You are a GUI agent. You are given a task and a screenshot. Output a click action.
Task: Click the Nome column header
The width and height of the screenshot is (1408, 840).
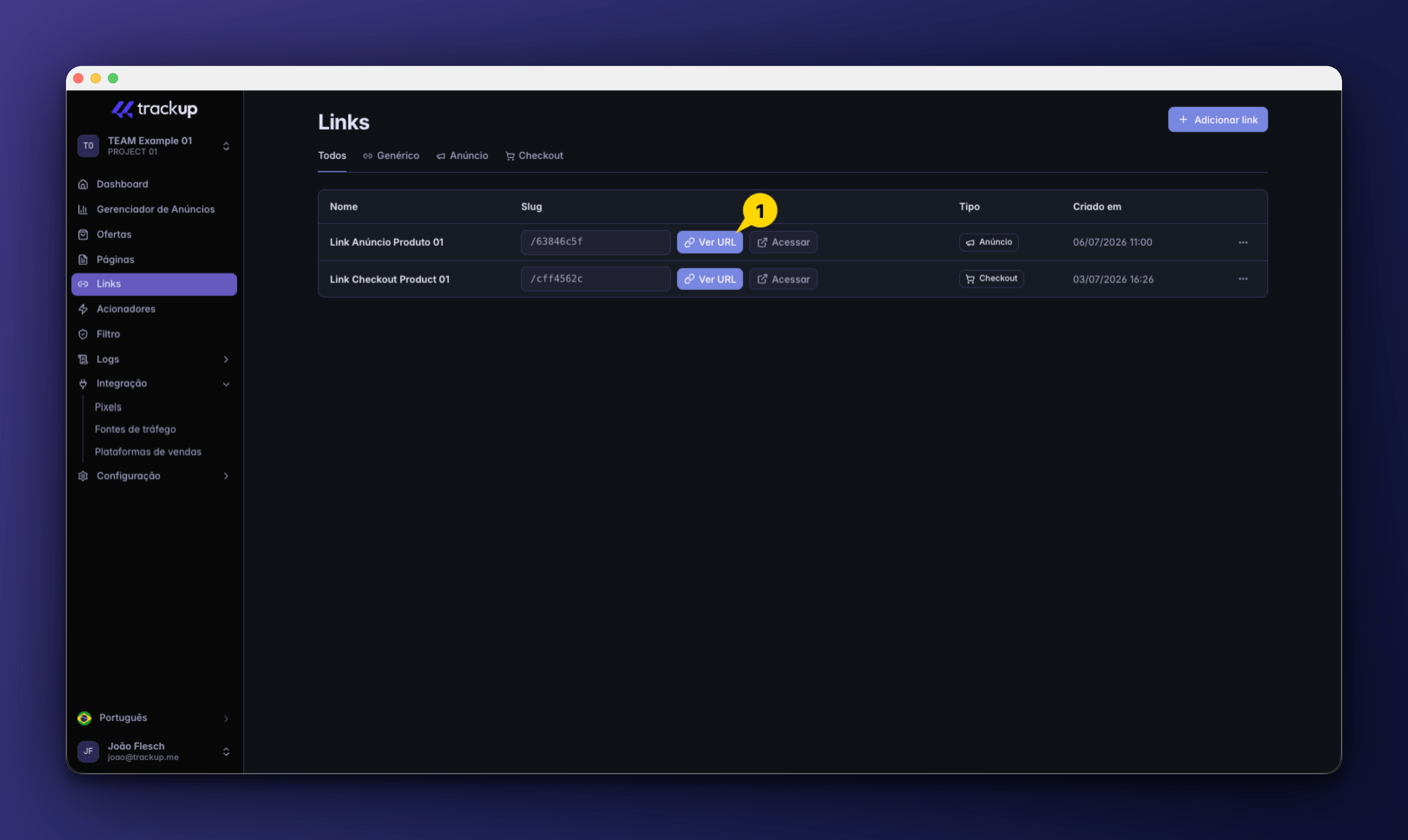coord(344,206)
